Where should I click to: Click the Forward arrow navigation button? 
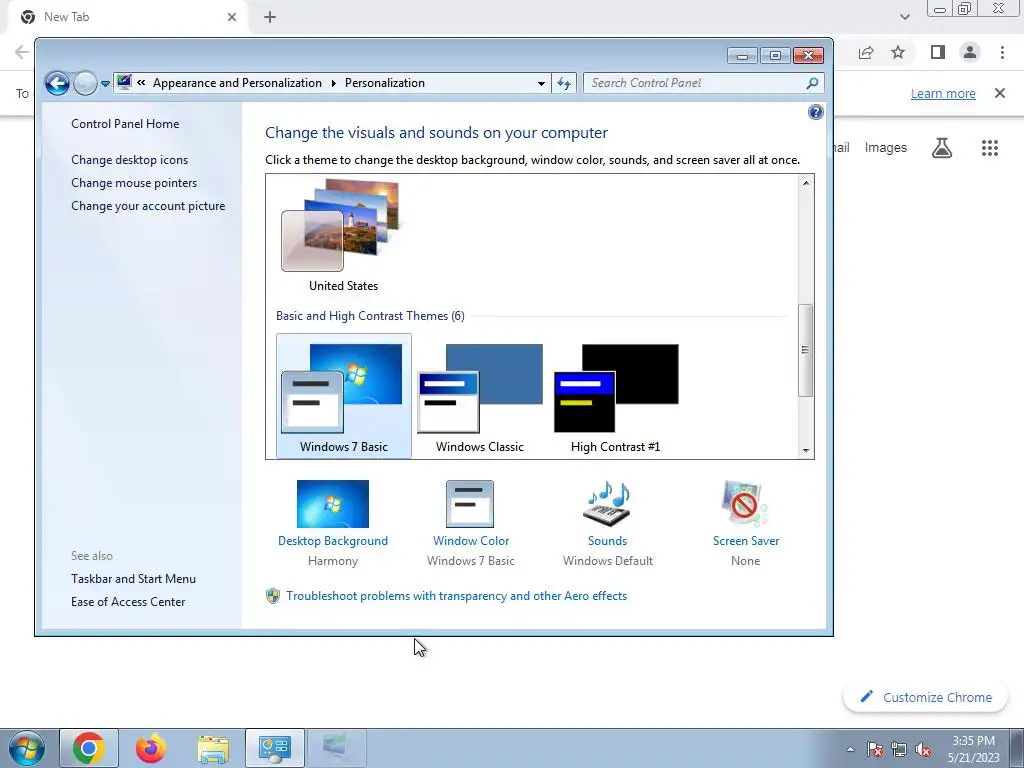pos(86,83)
